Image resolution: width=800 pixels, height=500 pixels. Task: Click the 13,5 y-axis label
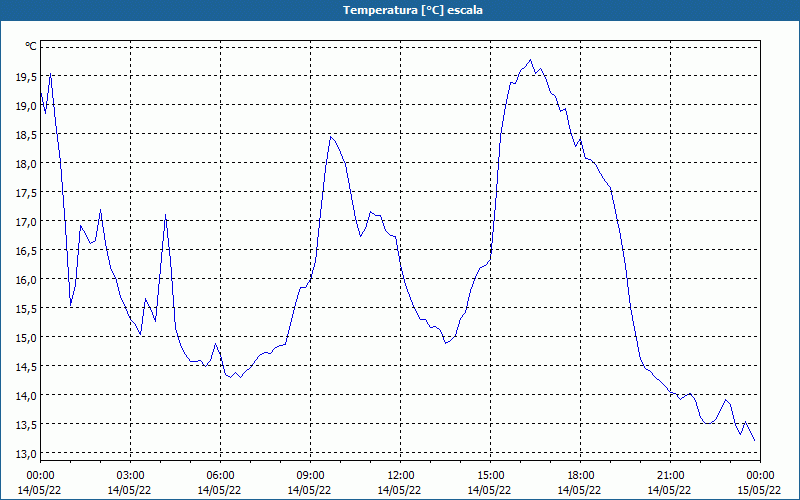click(x=27, y=424)
